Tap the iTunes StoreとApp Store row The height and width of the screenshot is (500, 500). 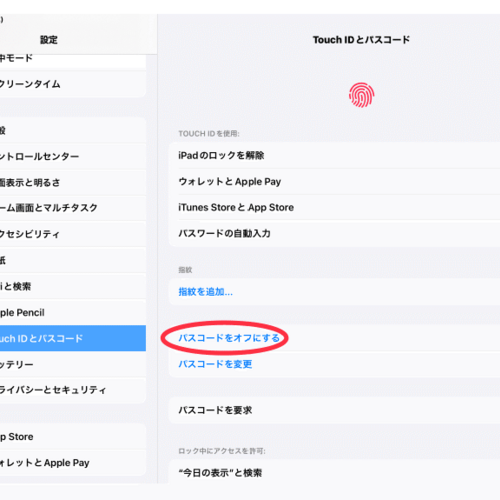[x=334, y=207]
